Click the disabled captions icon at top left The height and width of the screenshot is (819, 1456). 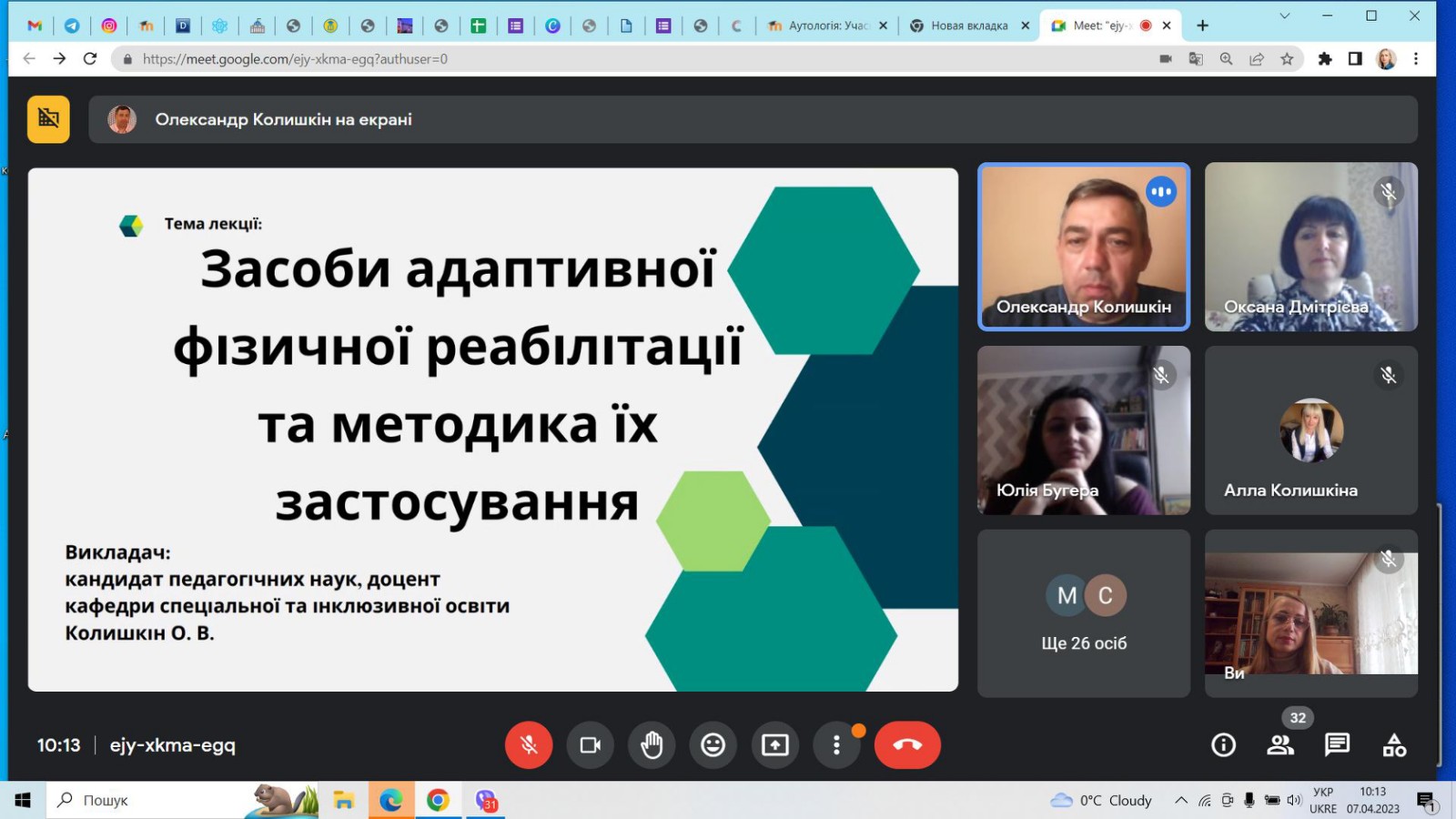coord(48,119)
